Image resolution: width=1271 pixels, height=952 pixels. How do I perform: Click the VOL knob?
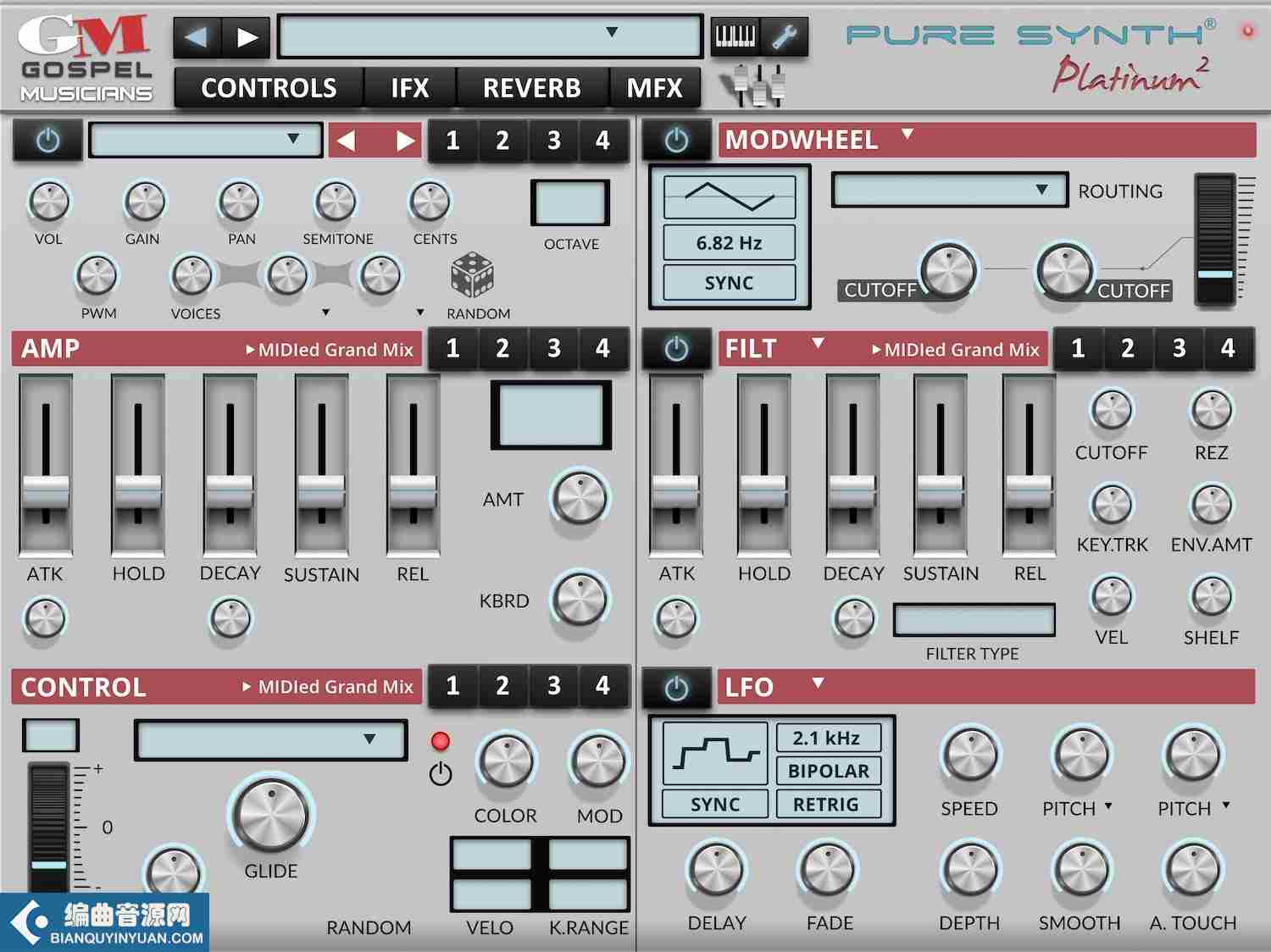click(x=49, y=202)
